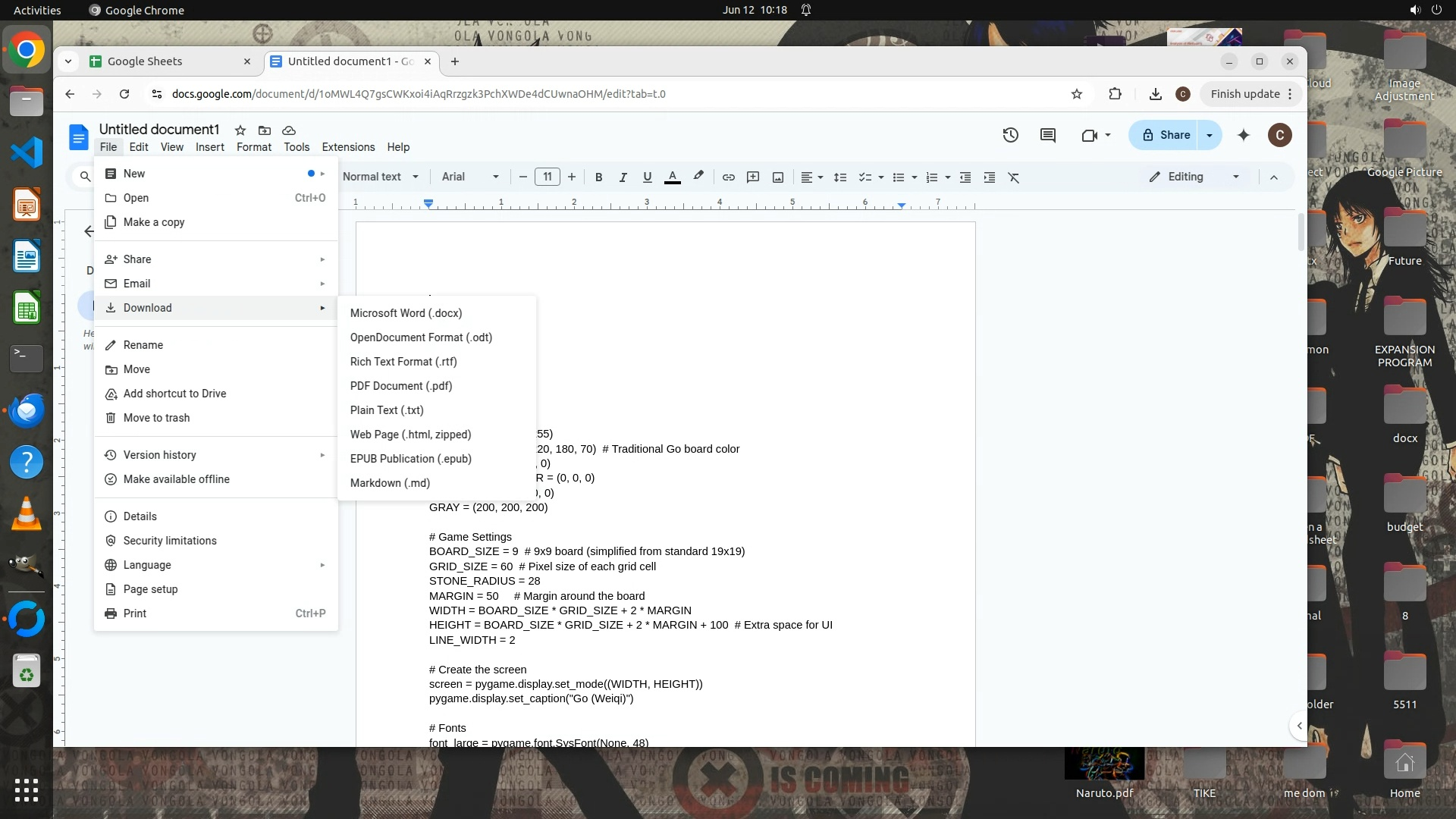Open the comment history icon
The height and width of the screenshot is (819, 1456).
click(1047, 135)
